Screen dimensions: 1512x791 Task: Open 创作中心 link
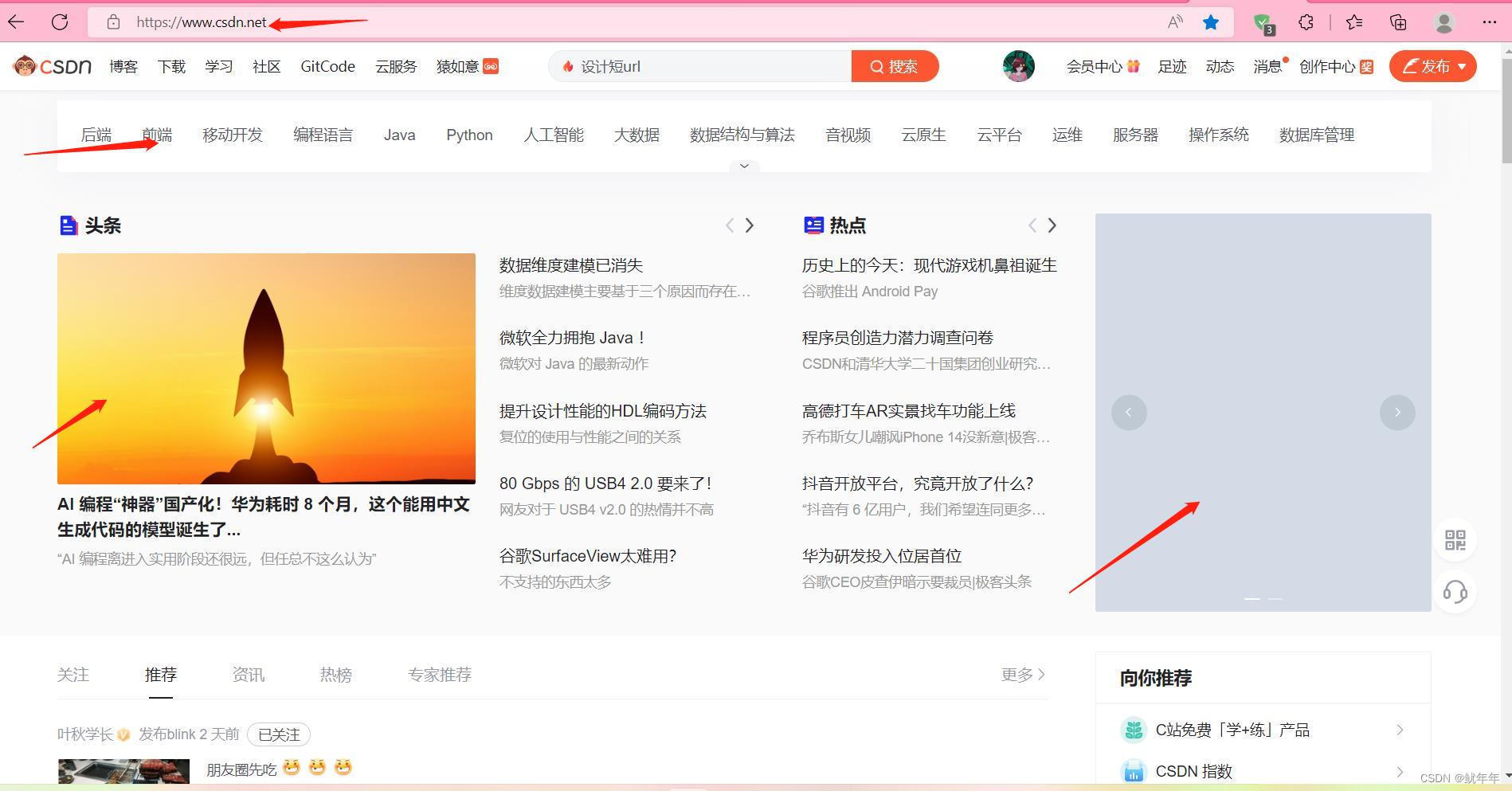1336,66
